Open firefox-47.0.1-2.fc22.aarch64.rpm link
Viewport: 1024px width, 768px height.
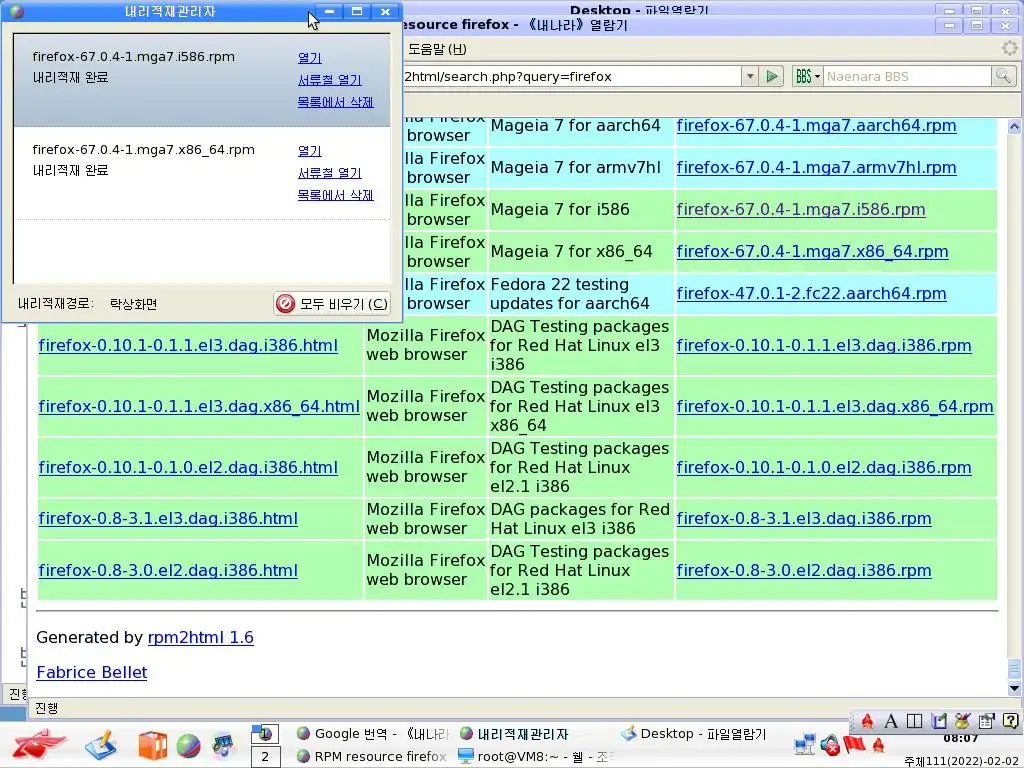[x=811, y=294]
